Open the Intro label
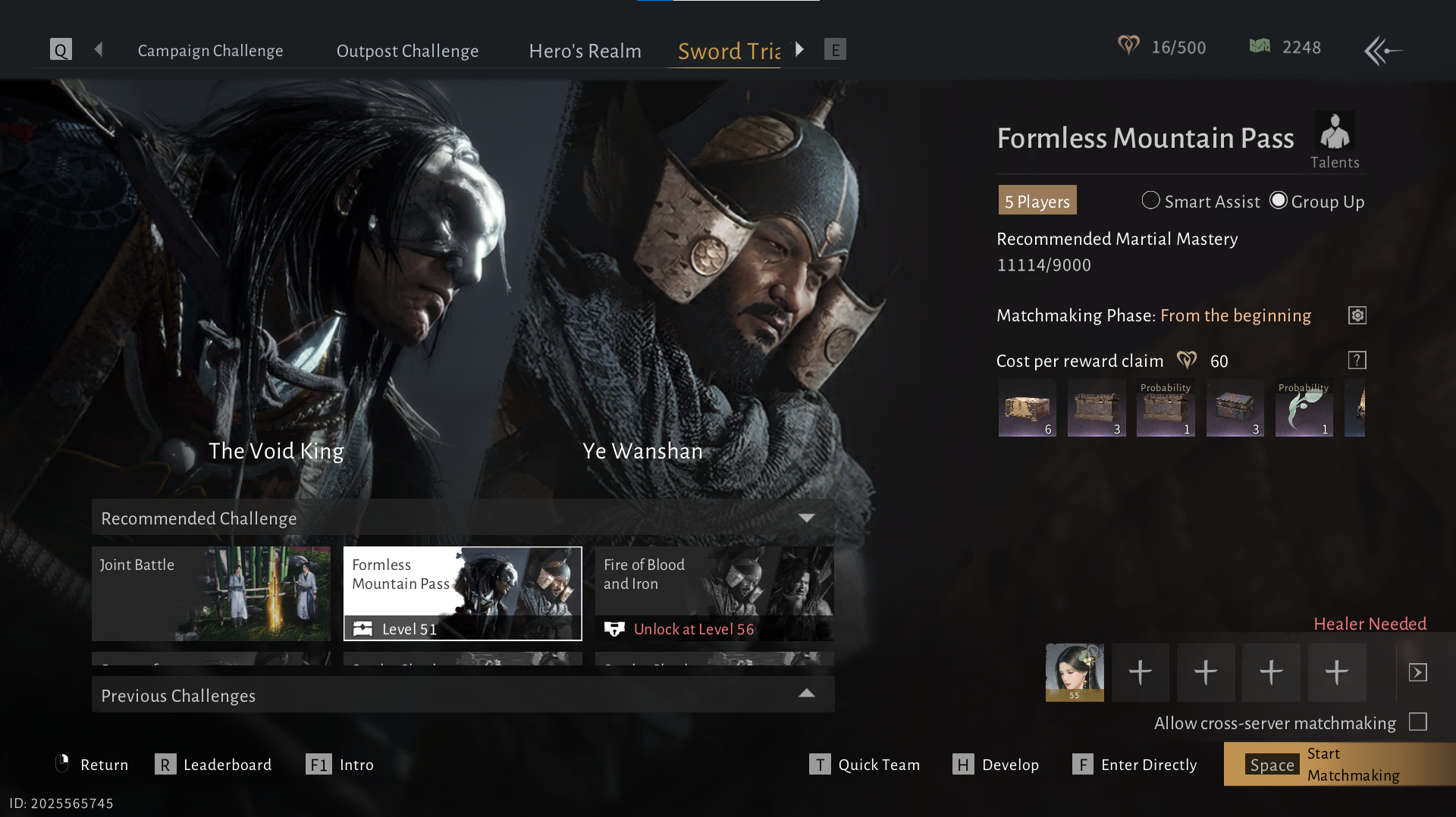Image resolution: width=1456 pixels, height=817 pixels. (x=356, y=765)
